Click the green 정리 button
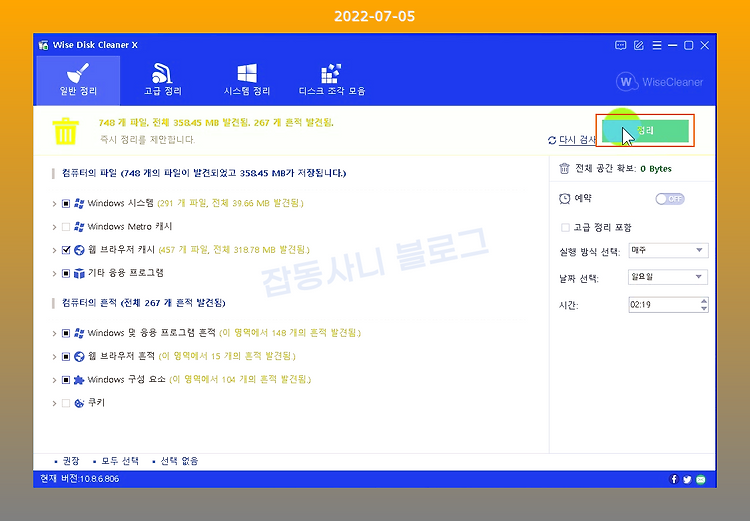The image size is (750, 521). coord(645,131)
